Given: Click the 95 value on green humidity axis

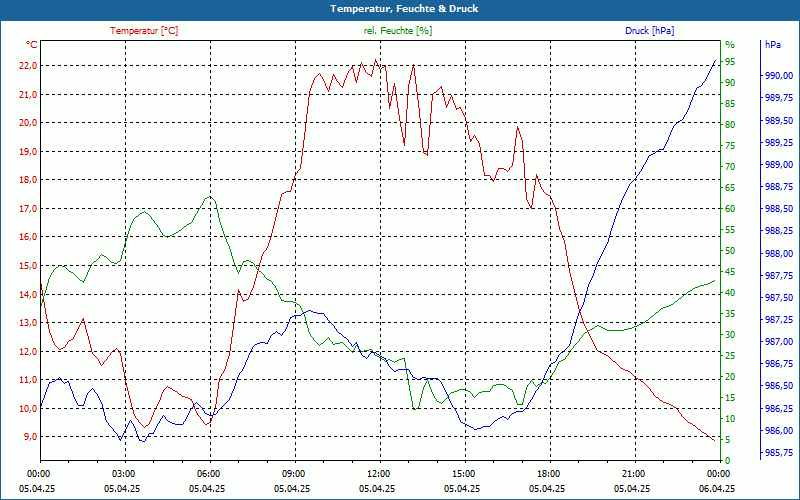Looking at the screenshot, I should [x=730, y=62].
